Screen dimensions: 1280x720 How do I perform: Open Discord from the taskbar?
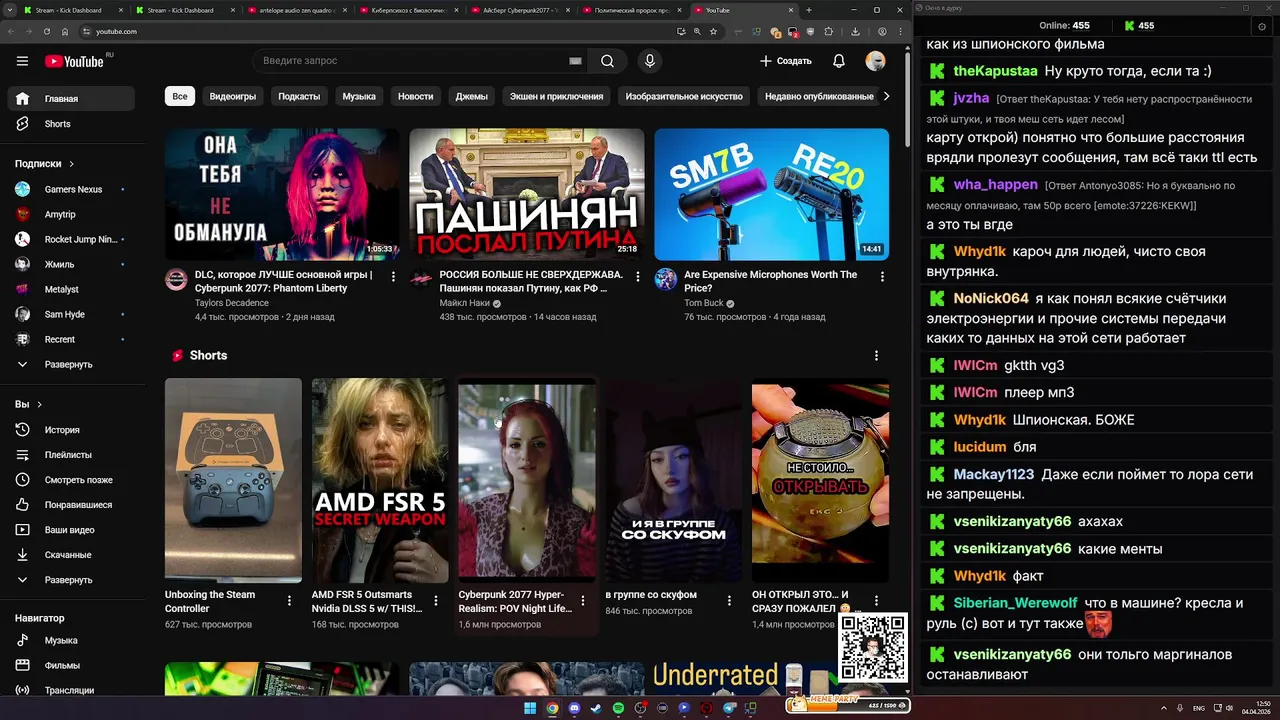pyautogui.click(x=574, y=708)
